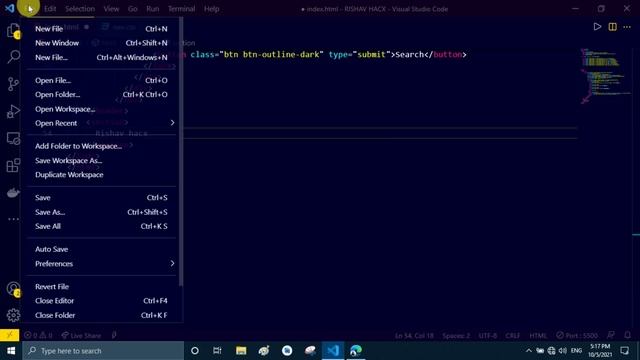The height and width of the screenshot is (360, 640).
Task: Click Save All in File menu
Action: point(101,226)
